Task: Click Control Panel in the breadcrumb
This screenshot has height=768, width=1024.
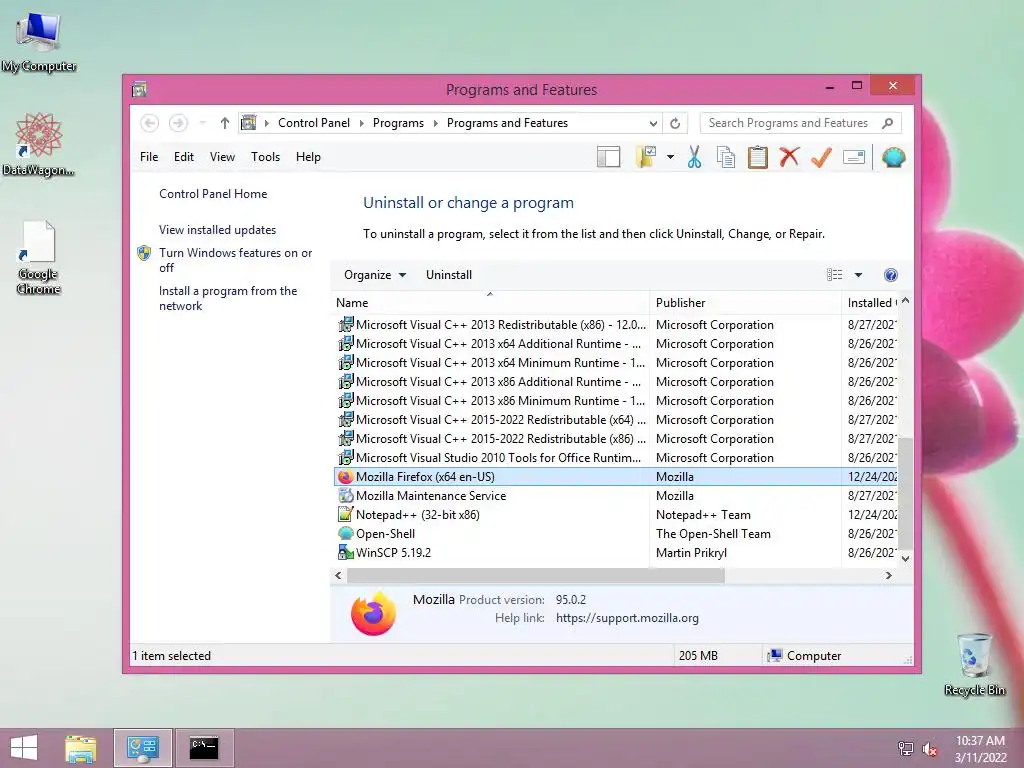Action: coord(314,123)
